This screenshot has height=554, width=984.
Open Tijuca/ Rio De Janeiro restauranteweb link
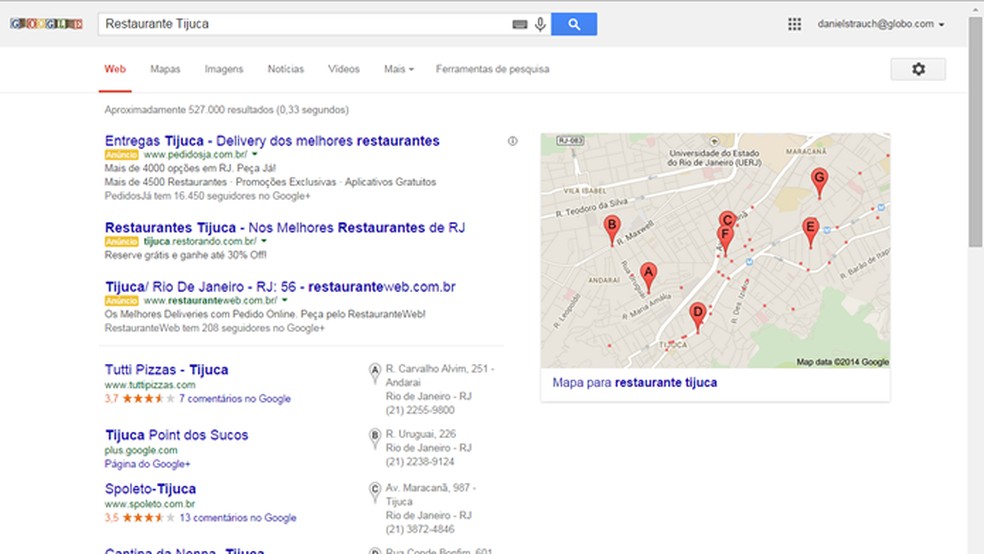[x=280, y=287]
